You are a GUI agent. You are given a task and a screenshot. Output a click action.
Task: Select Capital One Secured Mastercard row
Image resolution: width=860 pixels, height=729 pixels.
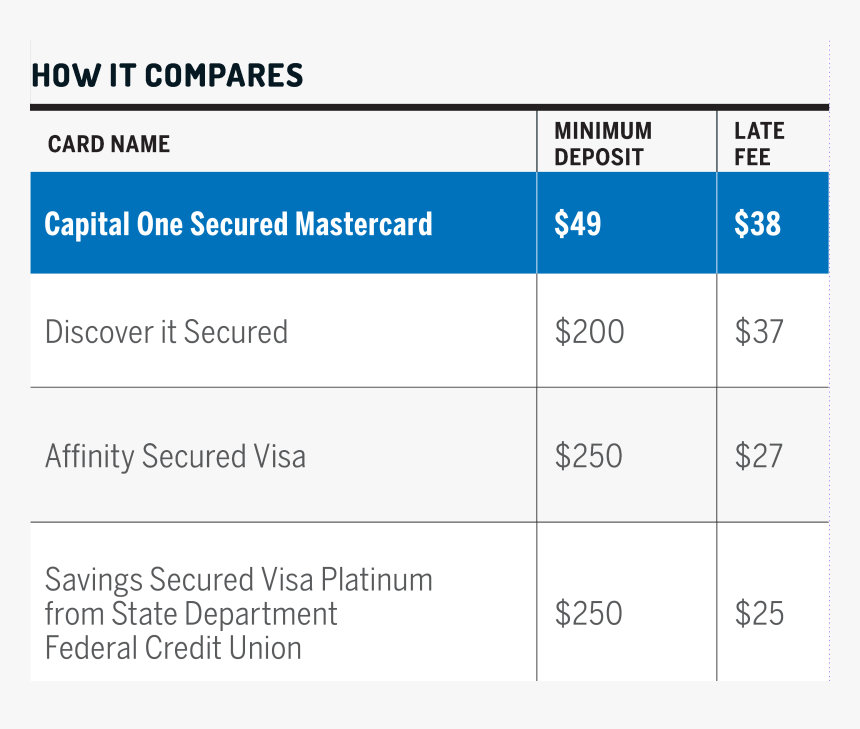[x=429, y=223]
